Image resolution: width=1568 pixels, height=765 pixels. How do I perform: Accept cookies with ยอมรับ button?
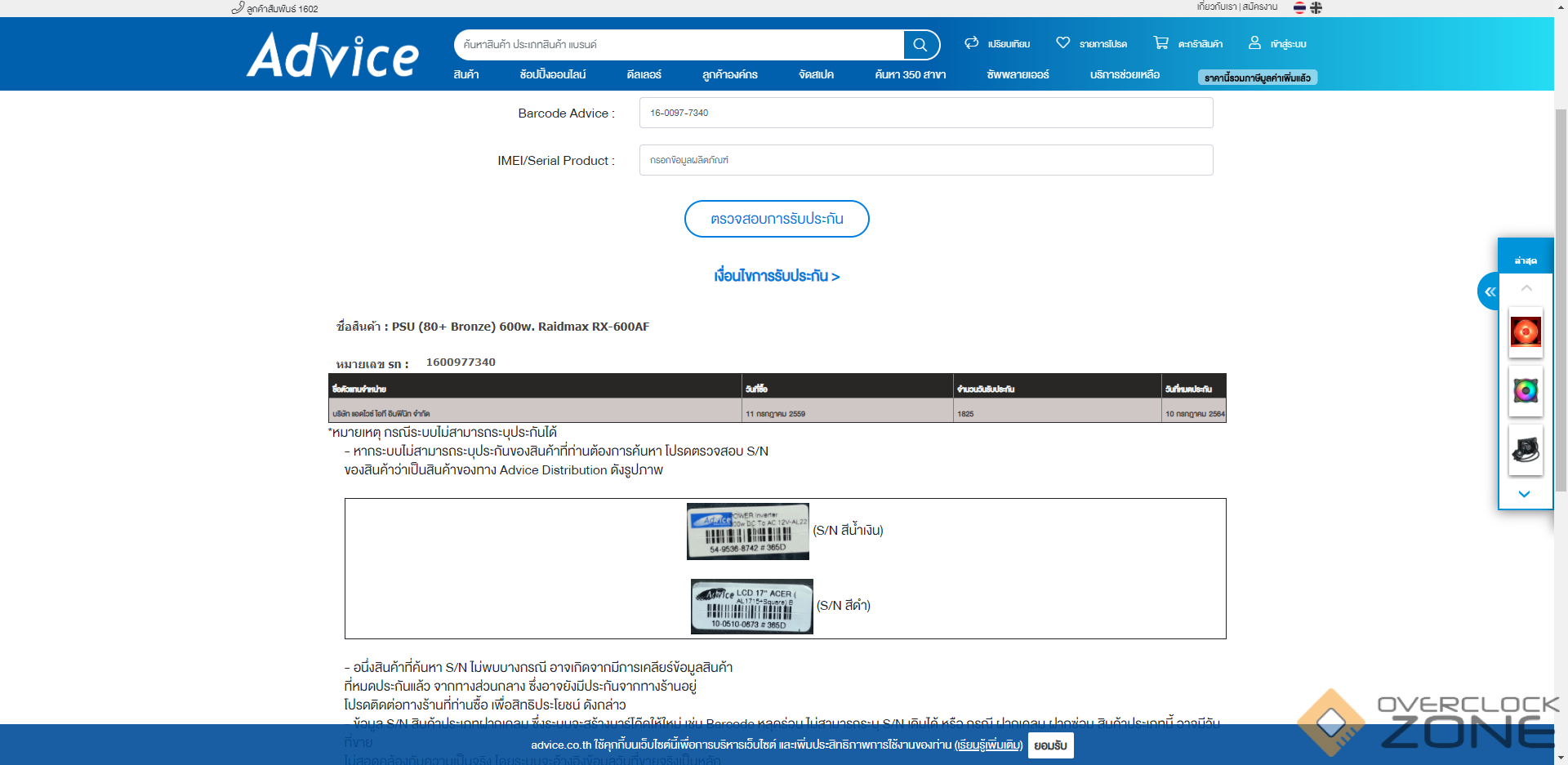point(1050,745)
